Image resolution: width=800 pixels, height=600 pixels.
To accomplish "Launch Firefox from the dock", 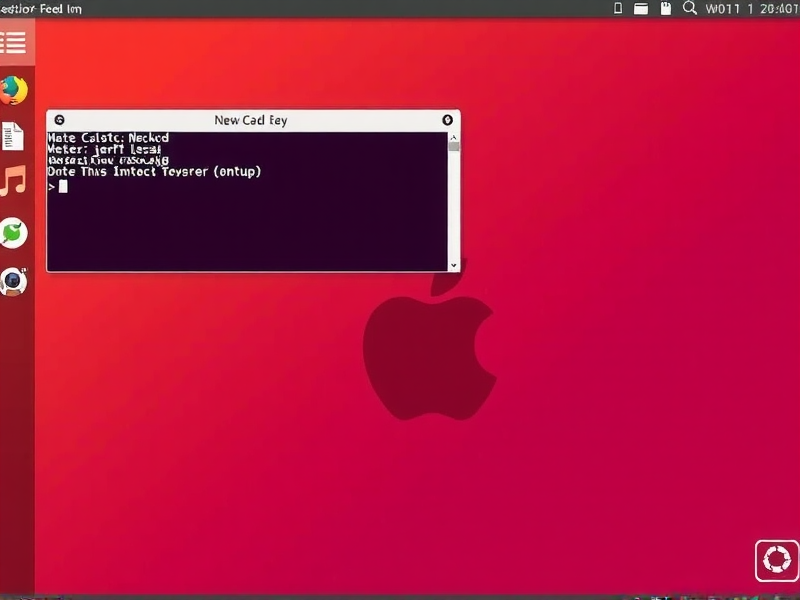I will [14, 88].
